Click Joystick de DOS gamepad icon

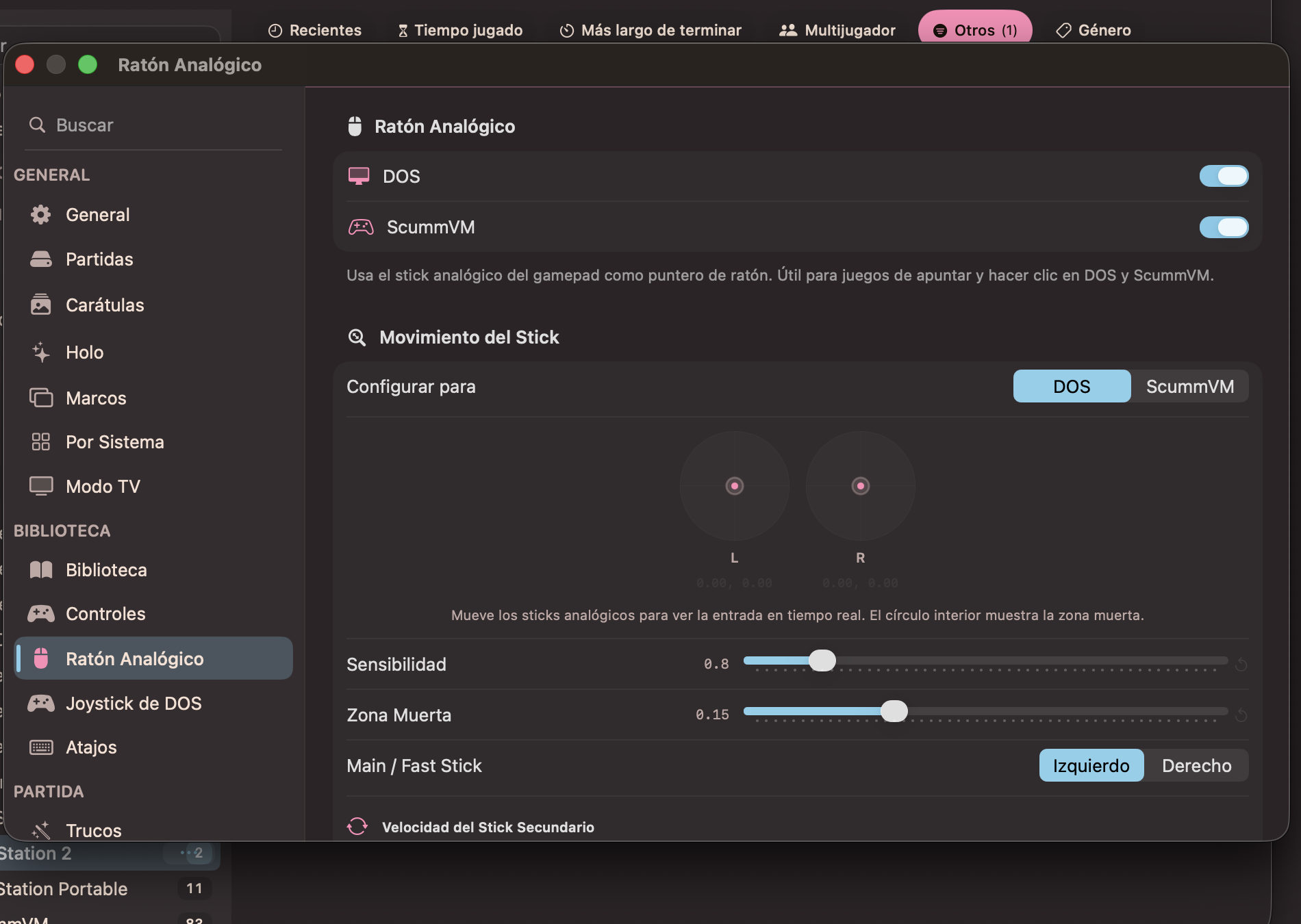(41, 703)
